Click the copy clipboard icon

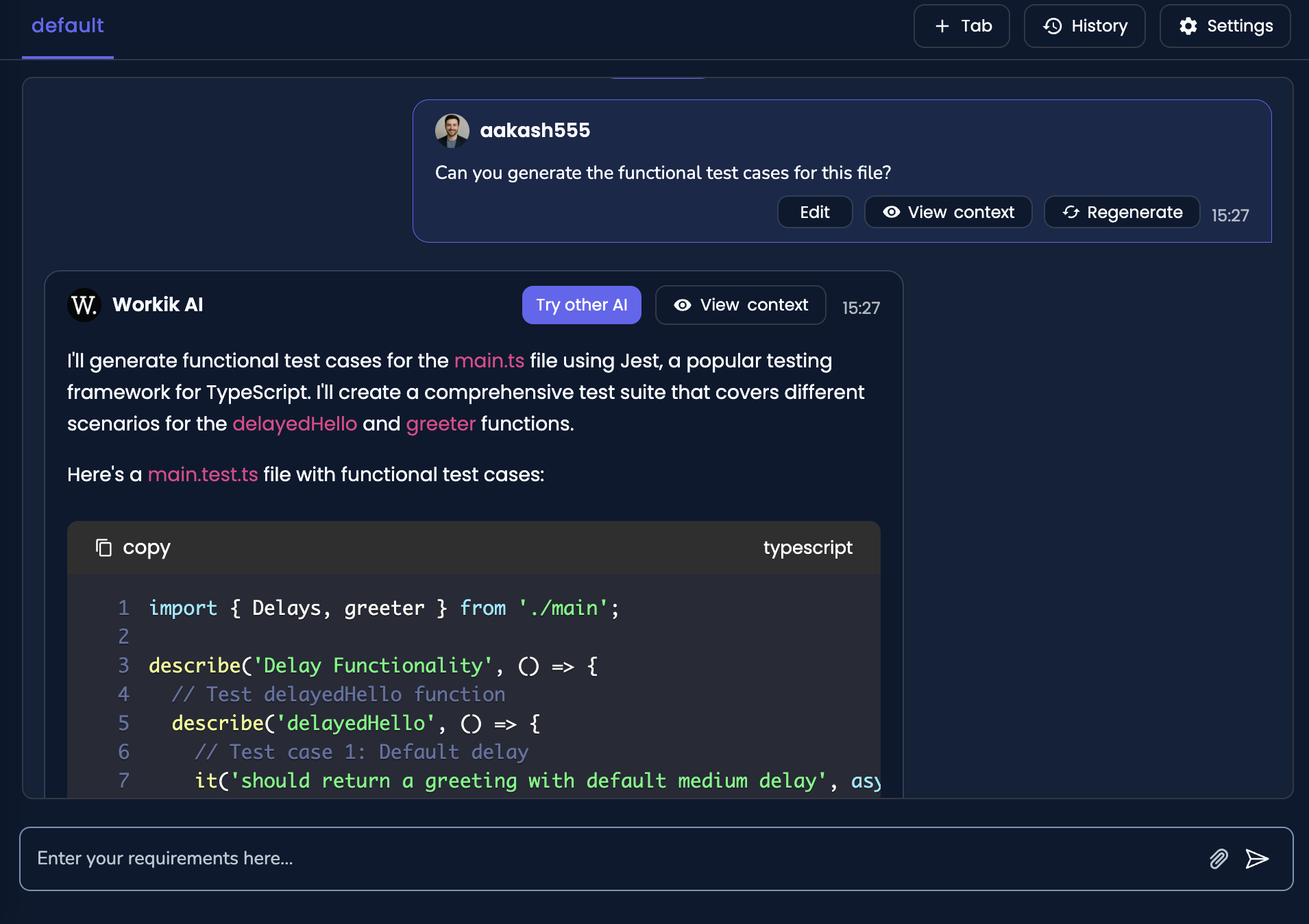[103, 548]
